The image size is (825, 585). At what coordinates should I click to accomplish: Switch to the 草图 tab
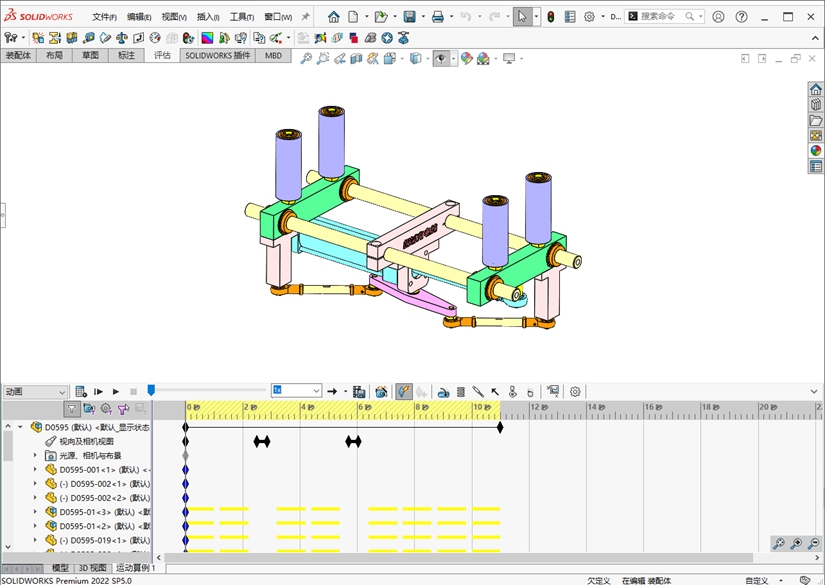coord(90,56)
